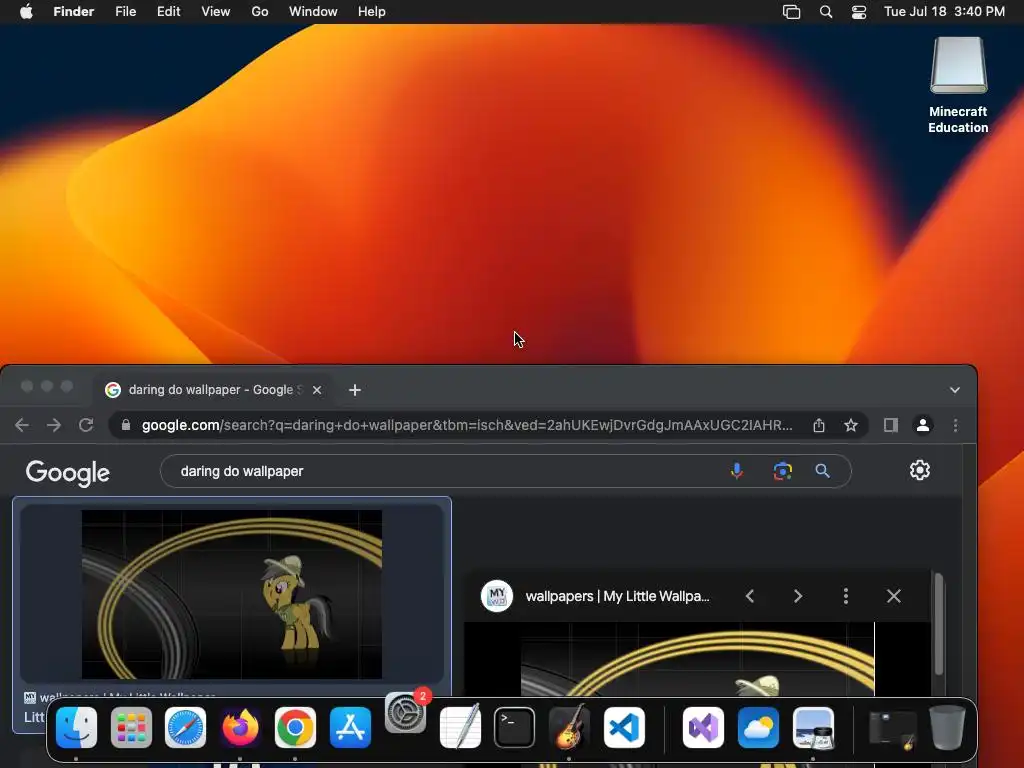The height and width of the screenshot is (768, 1024).
Task: Show previous image in preview panel
Action: click(x=750, y=596)
